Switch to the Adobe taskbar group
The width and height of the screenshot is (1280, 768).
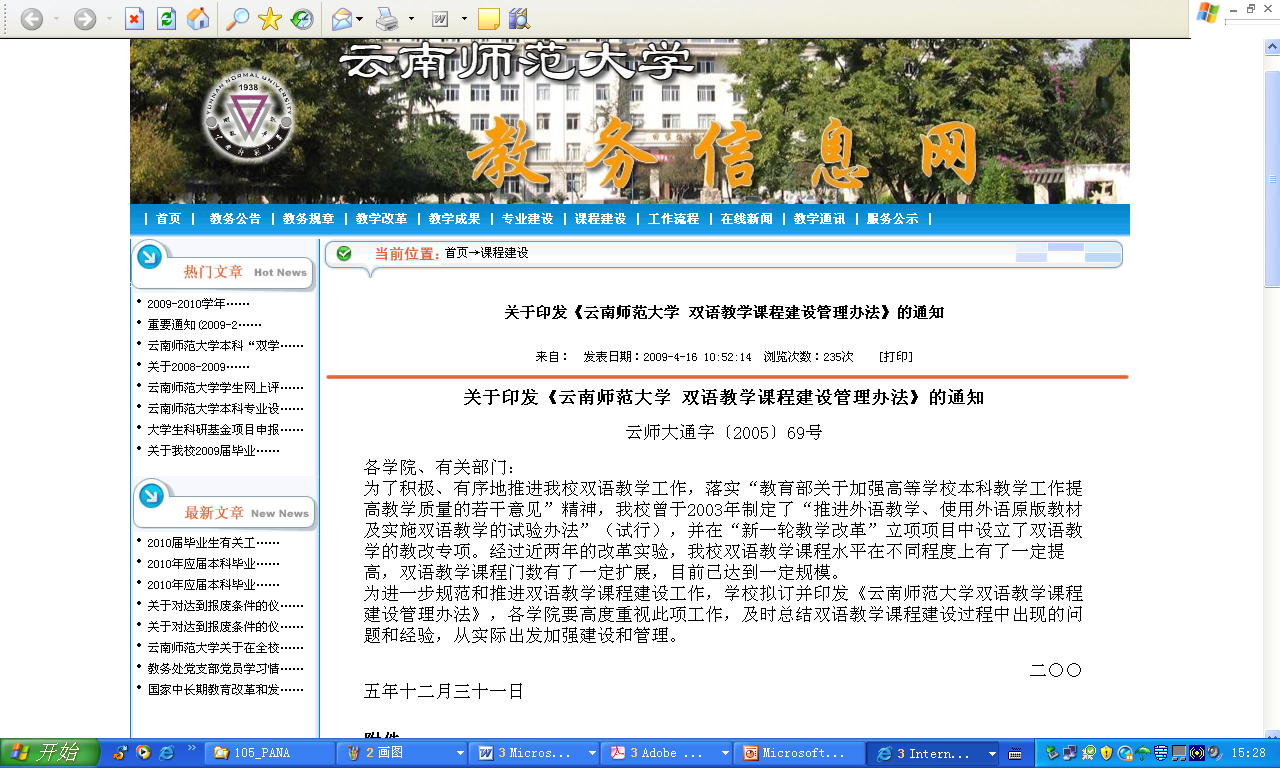[x=668, y=753]
